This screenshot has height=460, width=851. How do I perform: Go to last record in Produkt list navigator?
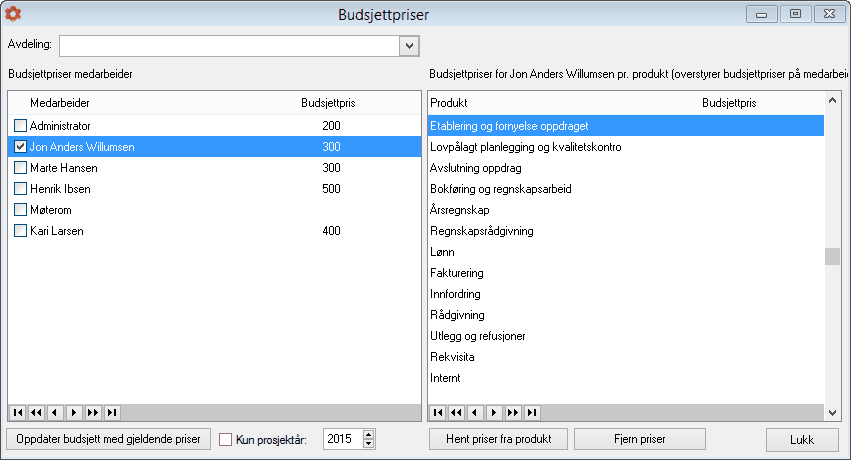(532, 413)
